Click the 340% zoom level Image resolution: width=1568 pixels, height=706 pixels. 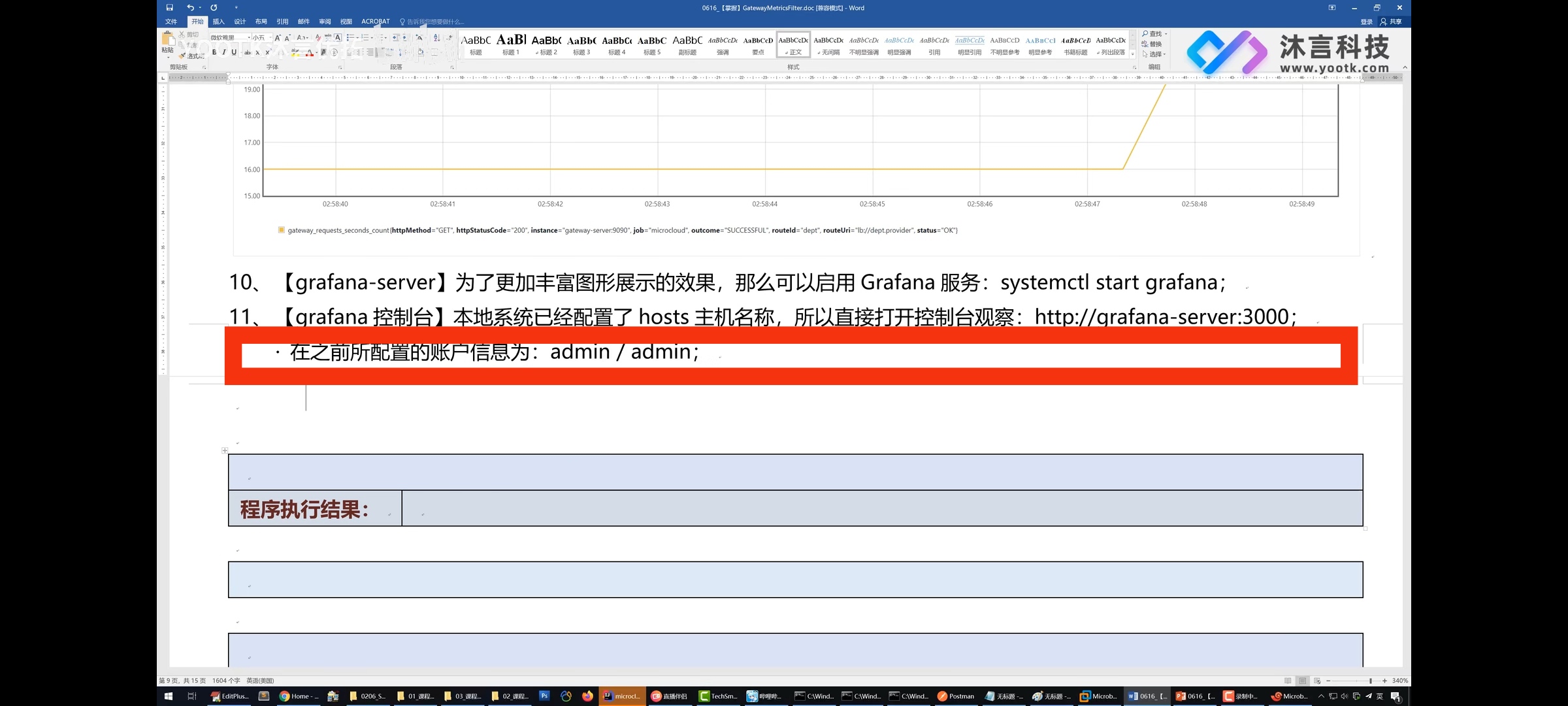(x=1400, y=681)
